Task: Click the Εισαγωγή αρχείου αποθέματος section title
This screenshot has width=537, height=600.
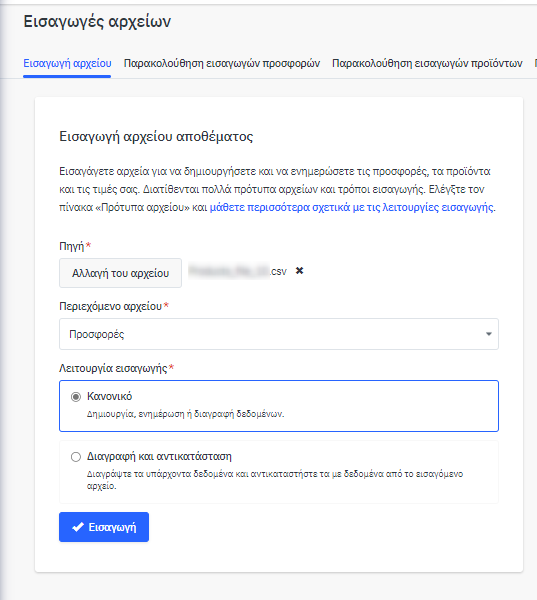Action: (x=156, y=137)
